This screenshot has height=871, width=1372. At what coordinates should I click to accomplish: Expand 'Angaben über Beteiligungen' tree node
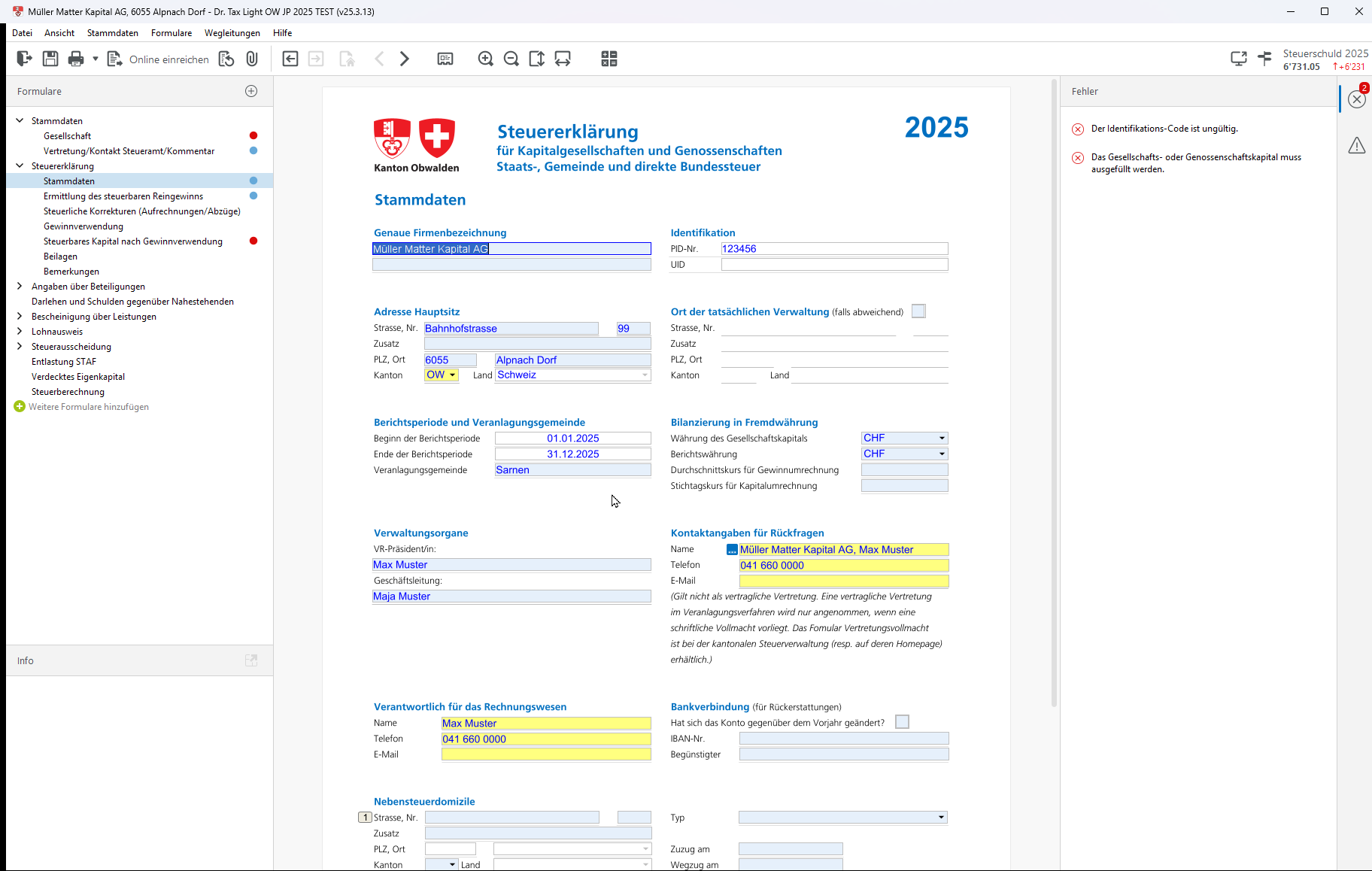coord(20,287)
